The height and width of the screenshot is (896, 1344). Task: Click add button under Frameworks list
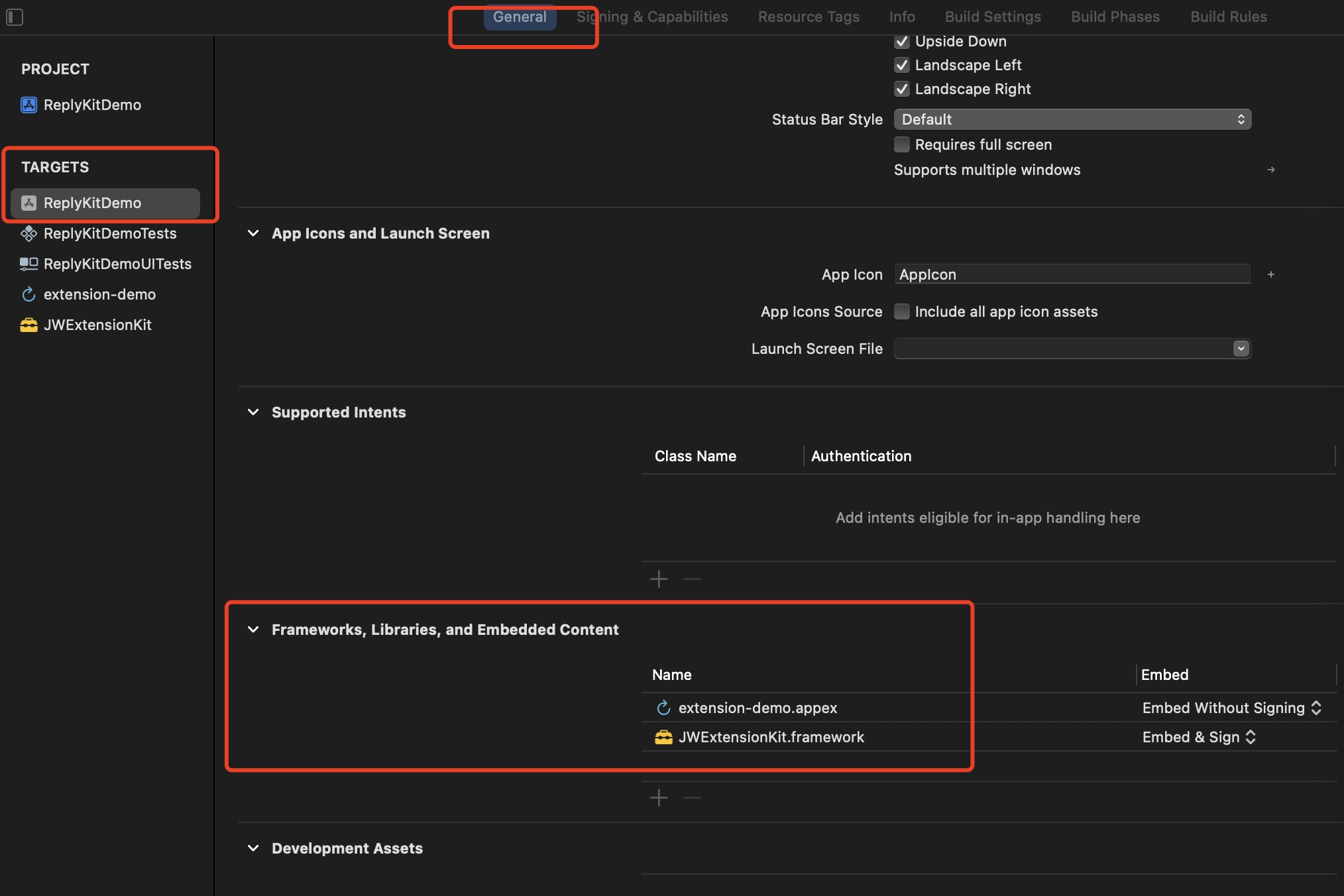(x=659, y=798)
